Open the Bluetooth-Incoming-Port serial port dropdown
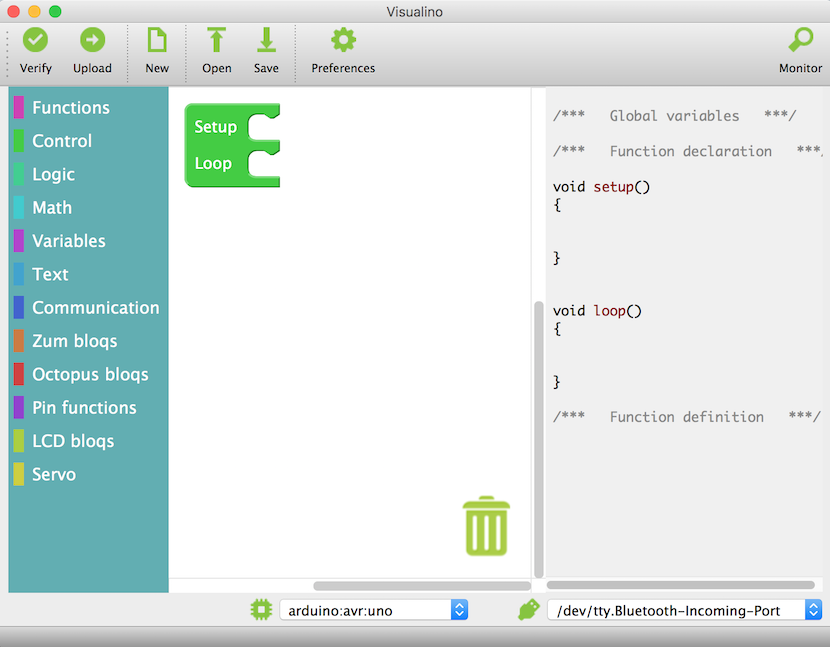830x647 pixels. point(684,610)
